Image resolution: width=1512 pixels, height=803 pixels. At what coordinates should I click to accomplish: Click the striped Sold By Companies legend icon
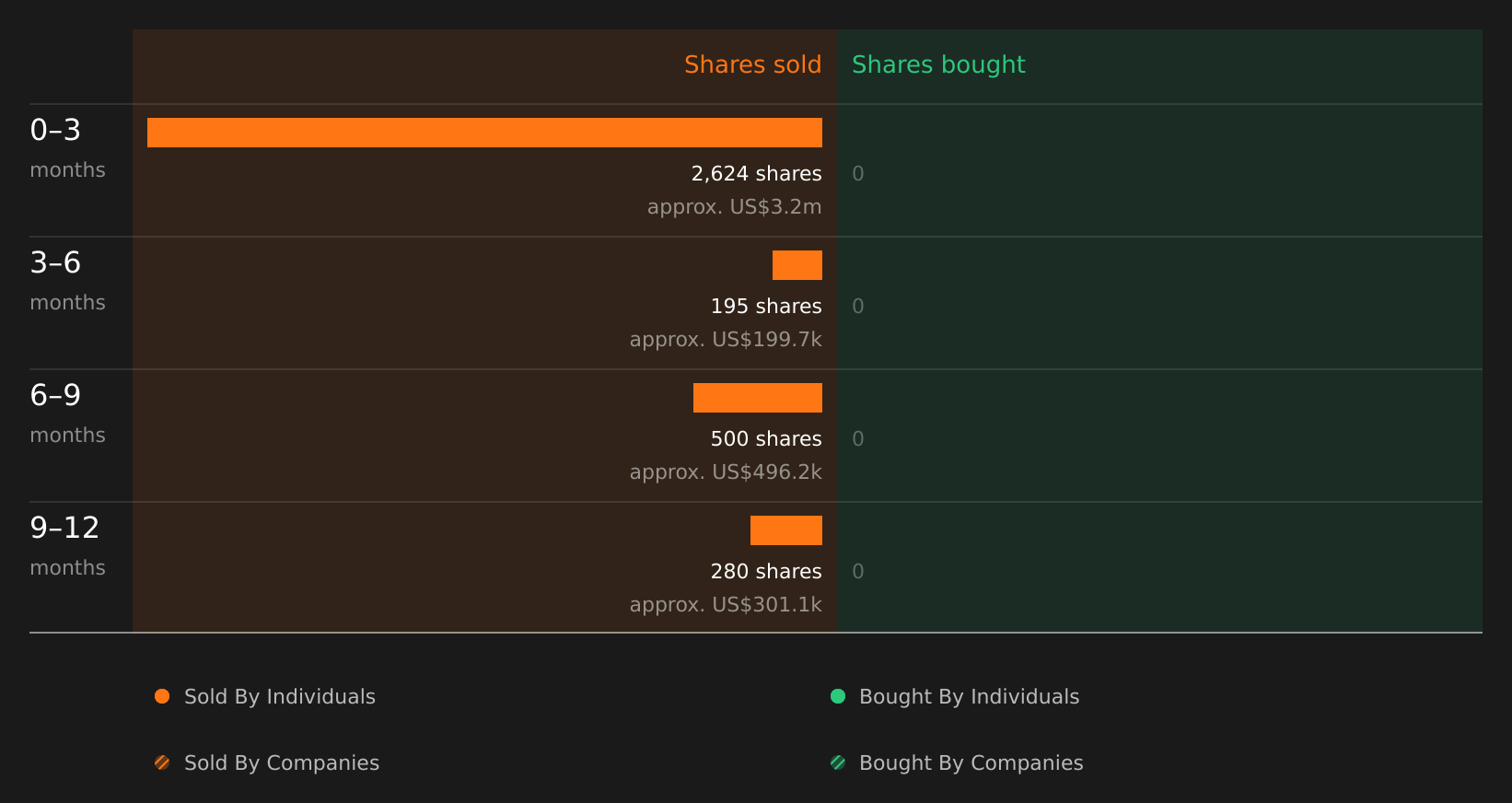click(x=162, y=762)
